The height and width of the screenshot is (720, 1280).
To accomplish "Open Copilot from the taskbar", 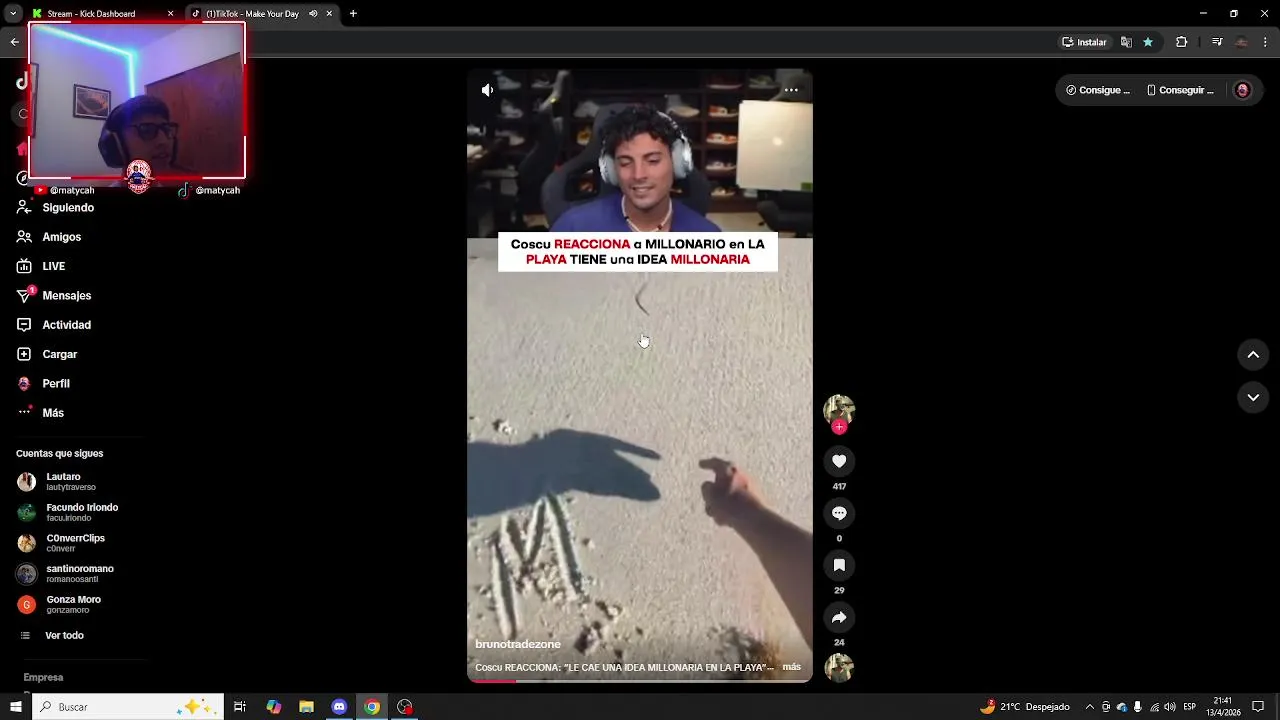I will coord(274,707).
